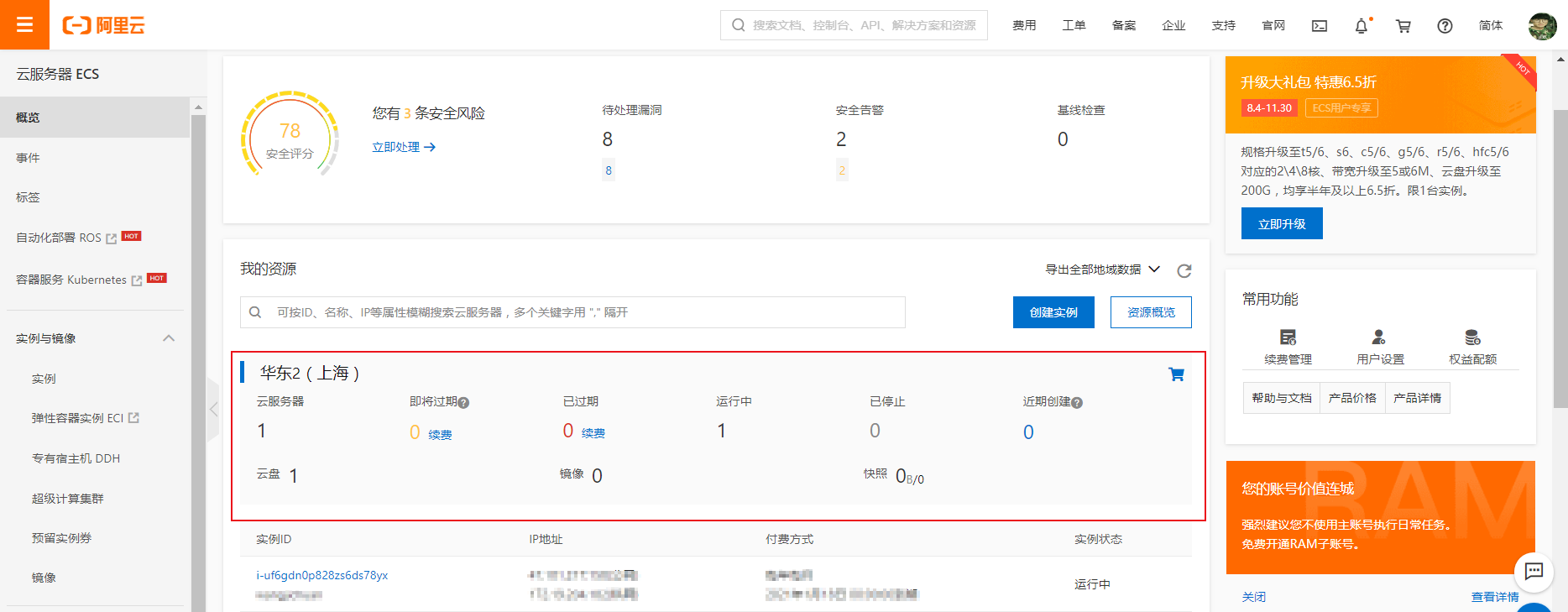Open 产品详情 tab
This screenshot has width=1568, height=612.
(1417, 398)
